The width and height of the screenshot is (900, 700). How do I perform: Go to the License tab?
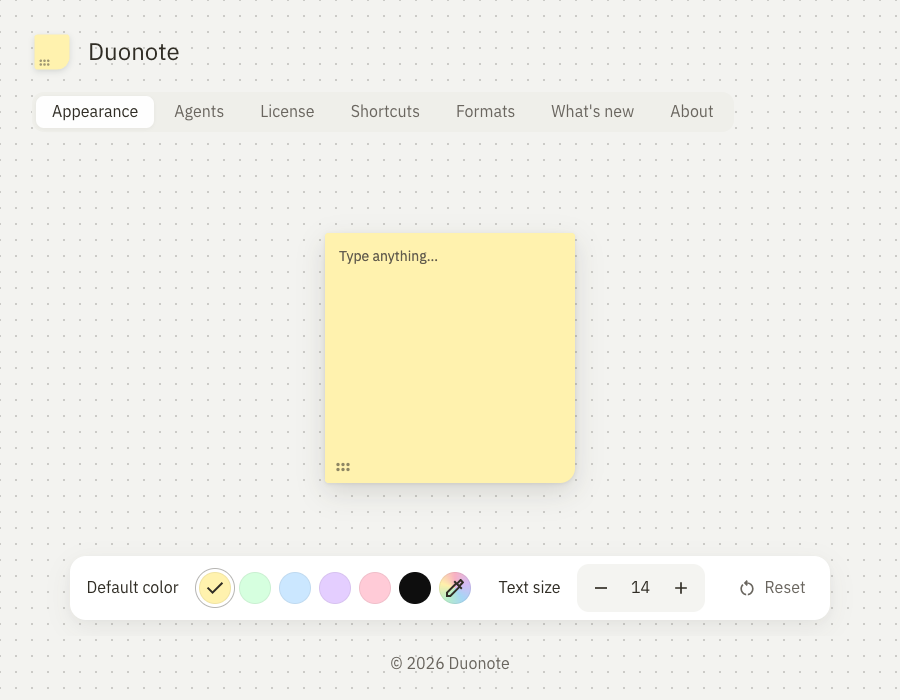[x=287, y=111]
